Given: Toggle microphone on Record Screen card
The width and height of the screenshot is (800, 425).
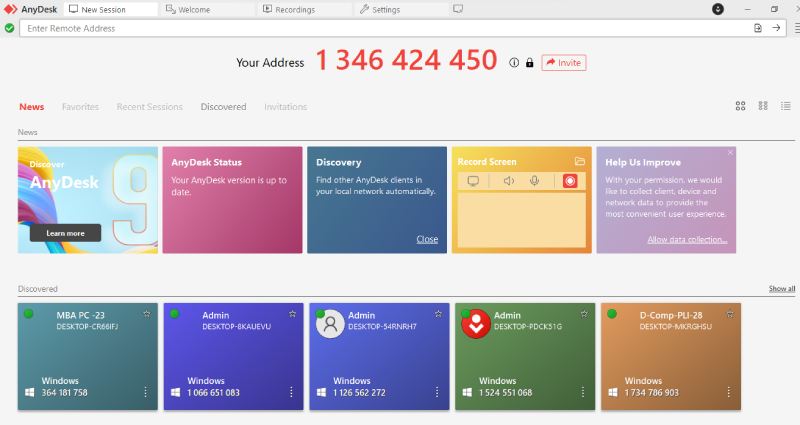Looking at the screenshot, I should (534, 181).
